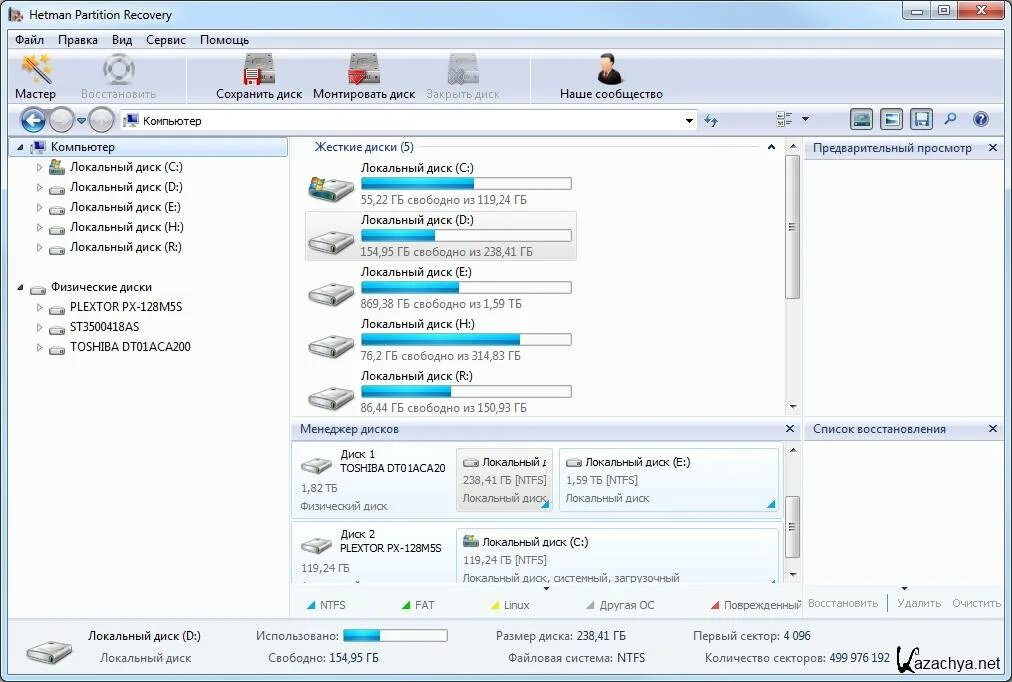Click the Сохранить диск toolbar icon
Image resolution: width=1012 pixels, height=682 pixels.
[x=259, y=70]
